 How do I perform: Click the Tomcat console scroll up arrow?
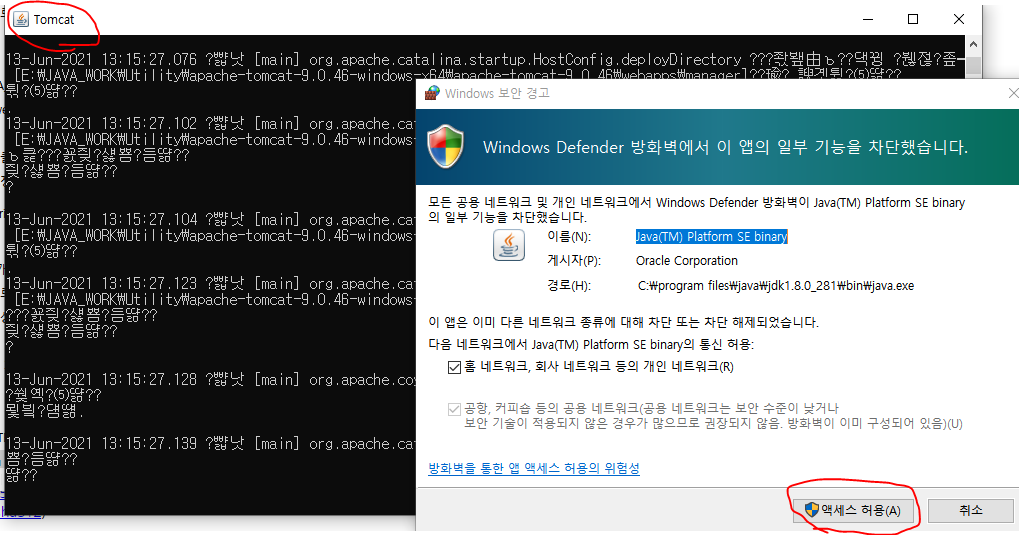973,44
